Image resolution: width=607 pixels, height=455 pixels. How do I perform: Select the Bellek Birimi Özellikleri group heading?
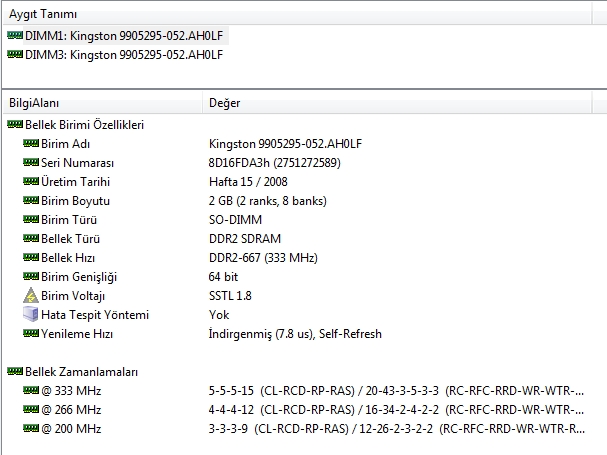pyautogui.click(x=84, y=125)
